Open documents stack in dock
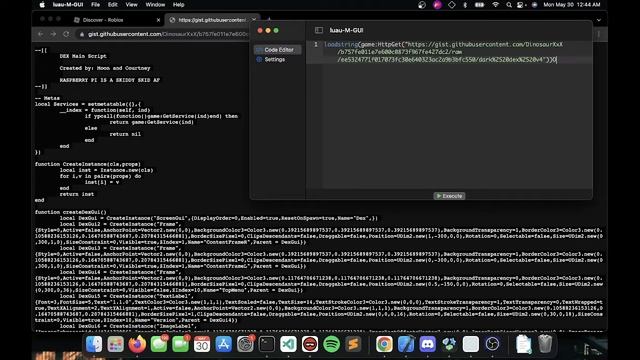This screenshot has height=360, width=640. pos(523,344)
